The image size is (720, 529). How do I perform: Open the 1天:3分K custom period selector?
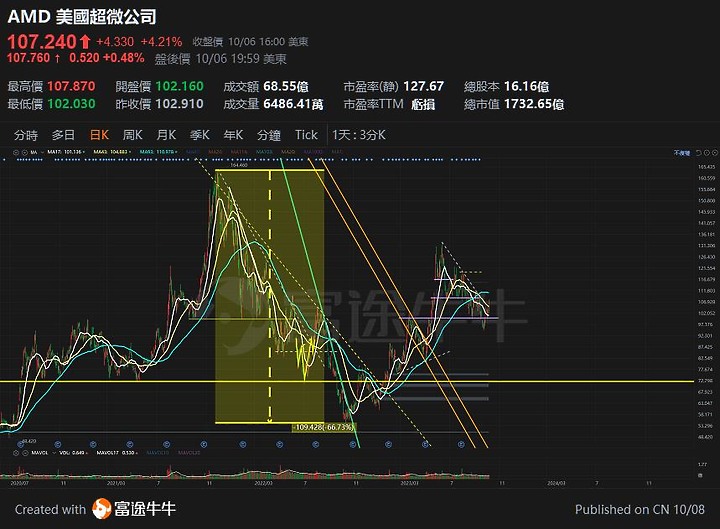tap(359, 135)
